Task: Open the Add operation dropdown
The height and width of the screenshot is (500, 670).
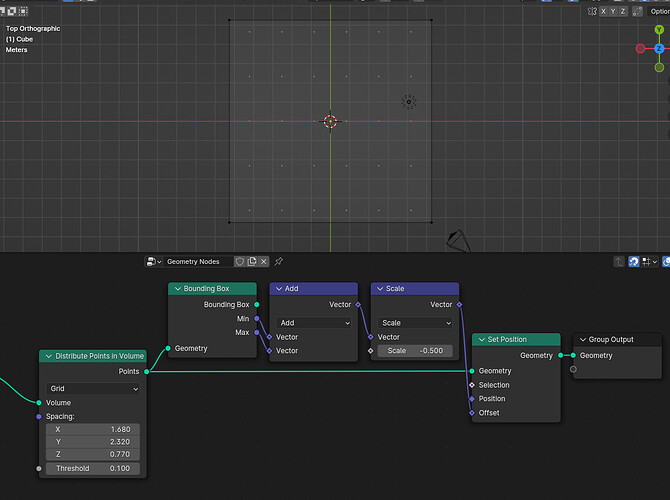Action: [314, 323]
